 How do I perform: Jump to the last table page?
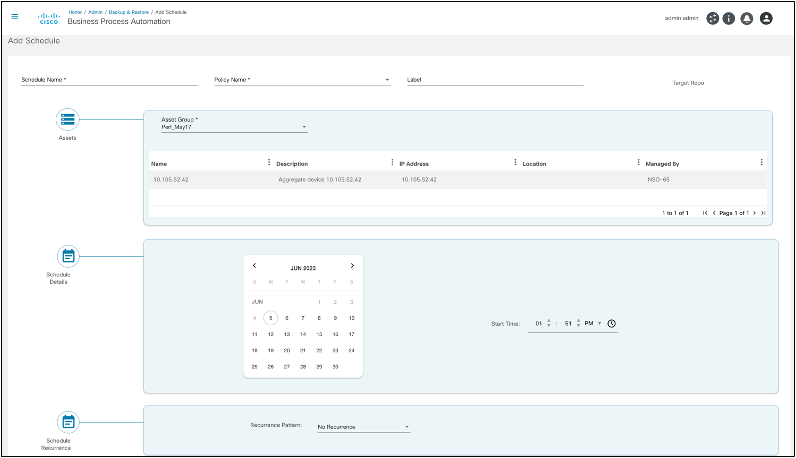click(762, 213)
